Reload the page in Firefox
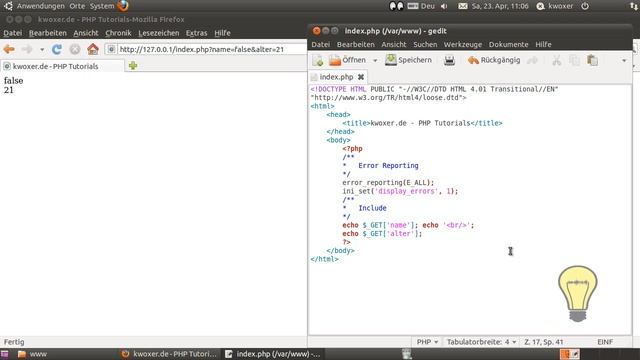This screenshot has width=640, height=360. 57,49
